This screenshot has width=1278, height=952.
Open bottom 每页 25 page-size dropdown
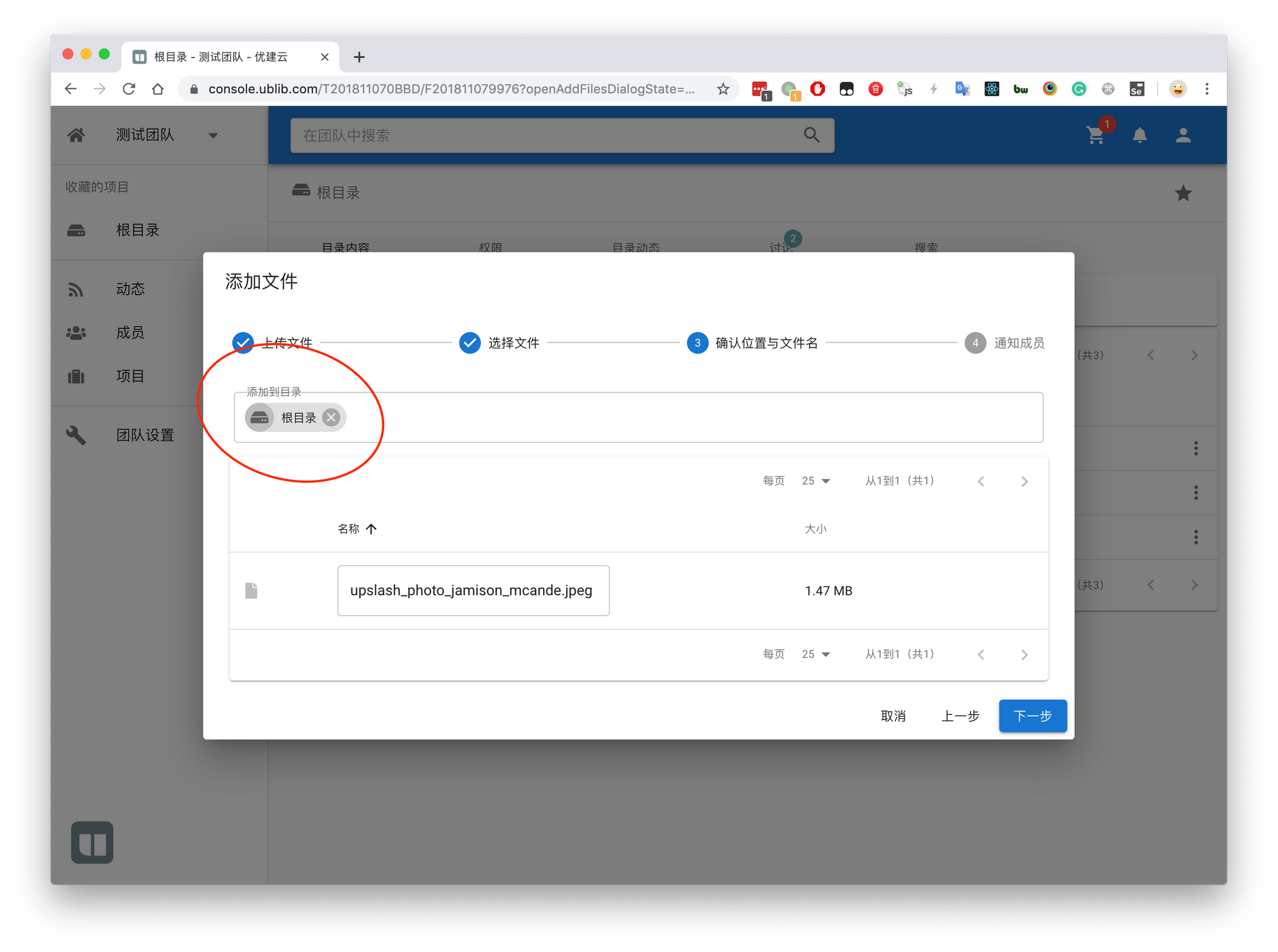(x=816, y=654)
